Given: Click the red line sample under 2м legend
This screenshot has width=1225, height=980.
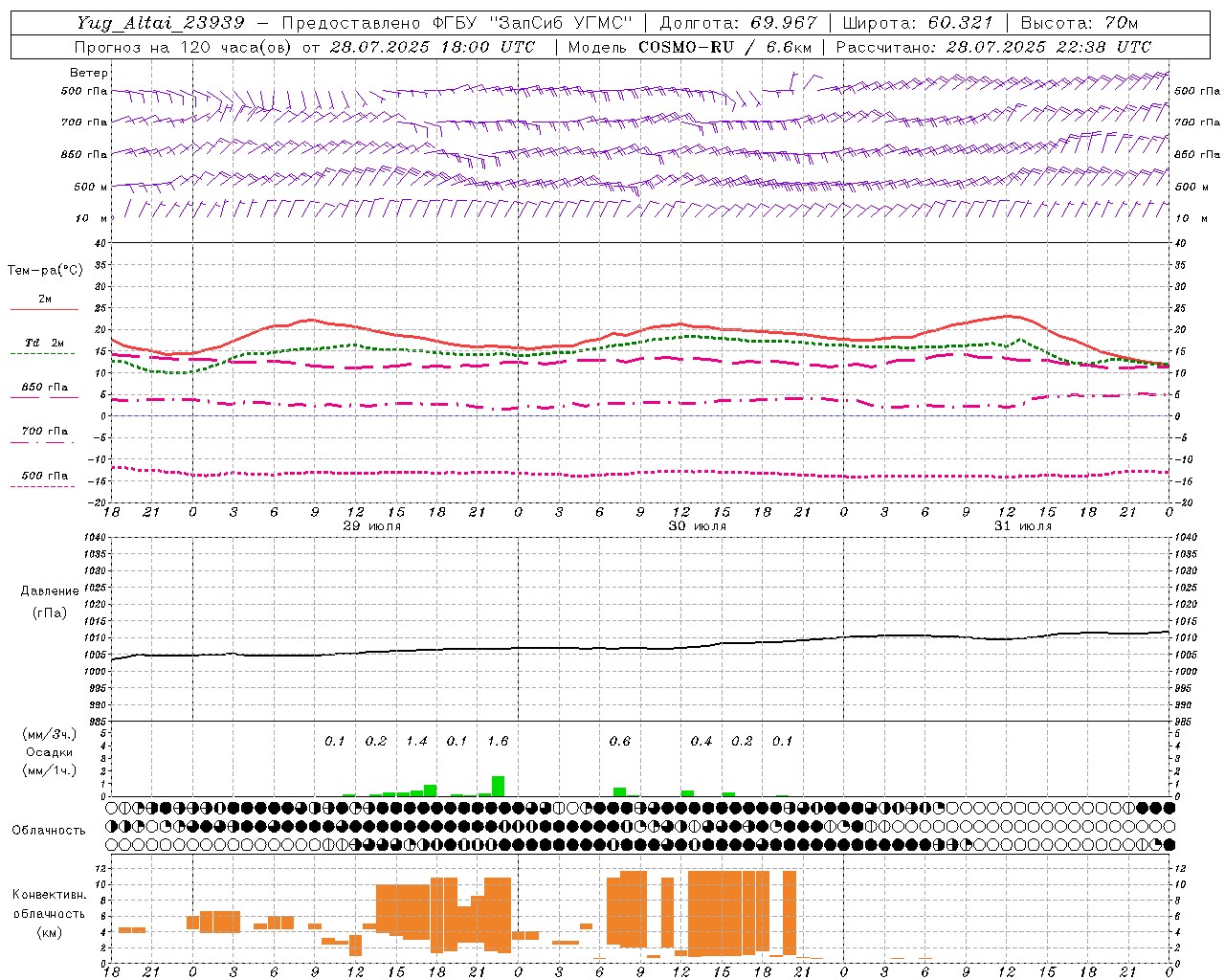Looking at the screenshot, I should pos(44,309).
